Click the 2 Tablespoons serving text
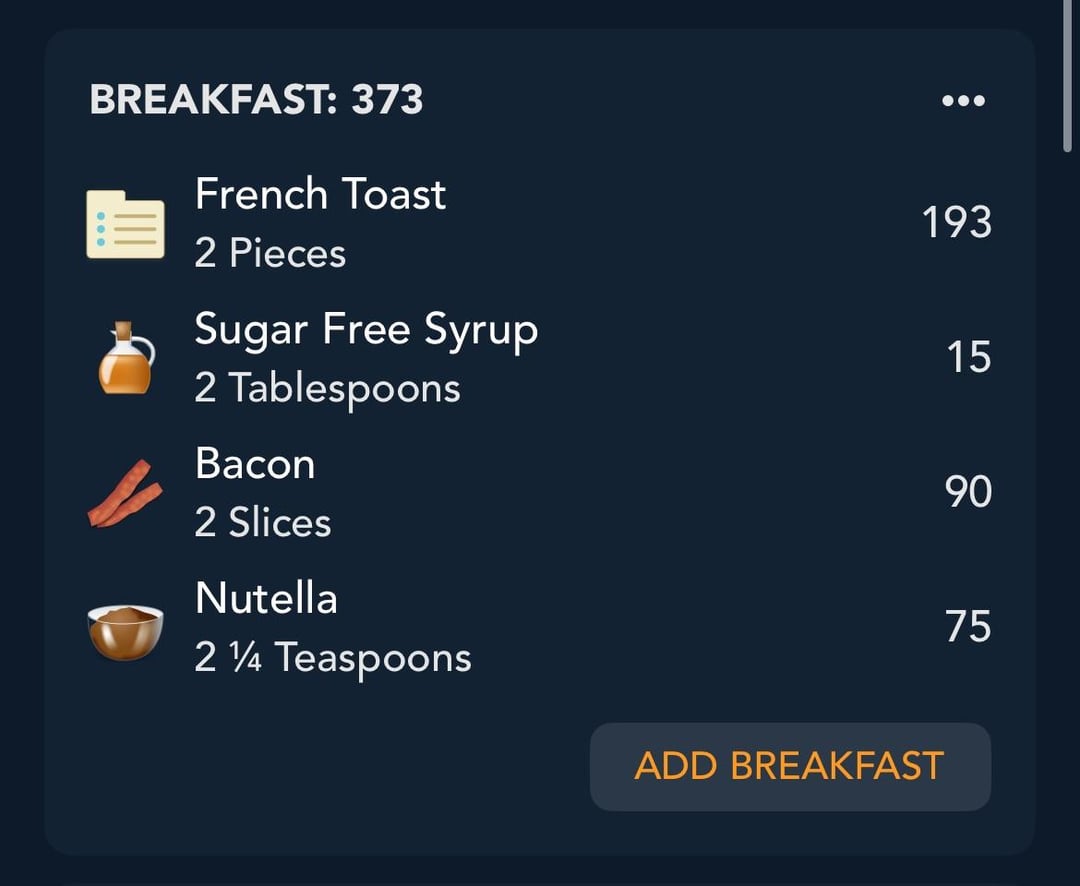This screenshot has width=1080, height=886. [327, 389]
